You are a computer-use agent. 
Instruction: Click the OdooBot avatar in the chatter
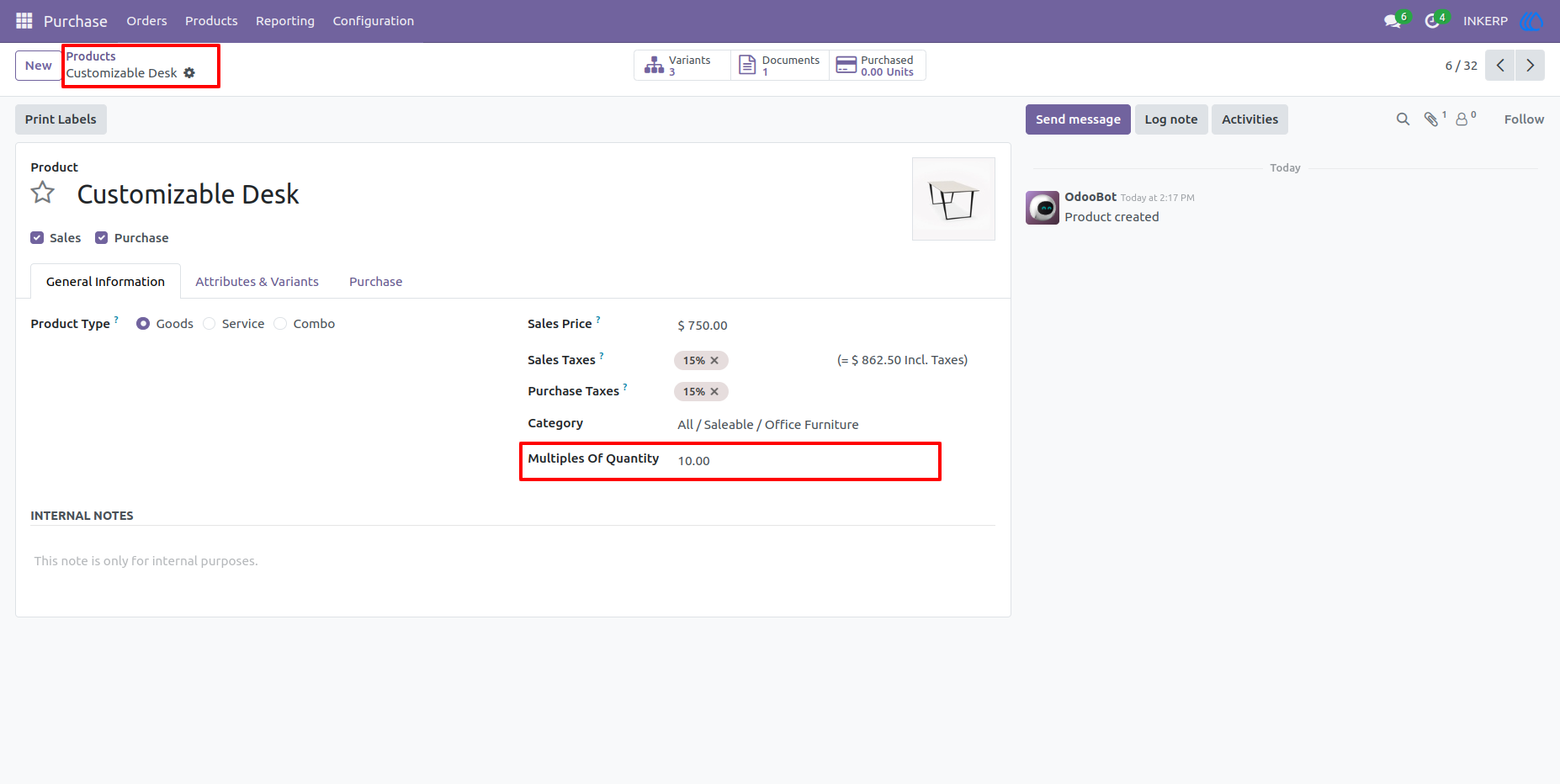tap(1043, 208)
